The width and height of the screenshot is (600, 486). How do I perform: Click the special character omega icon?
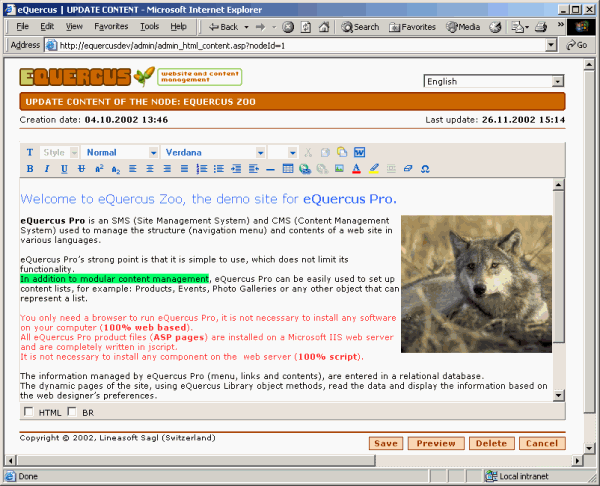point(424,168)
